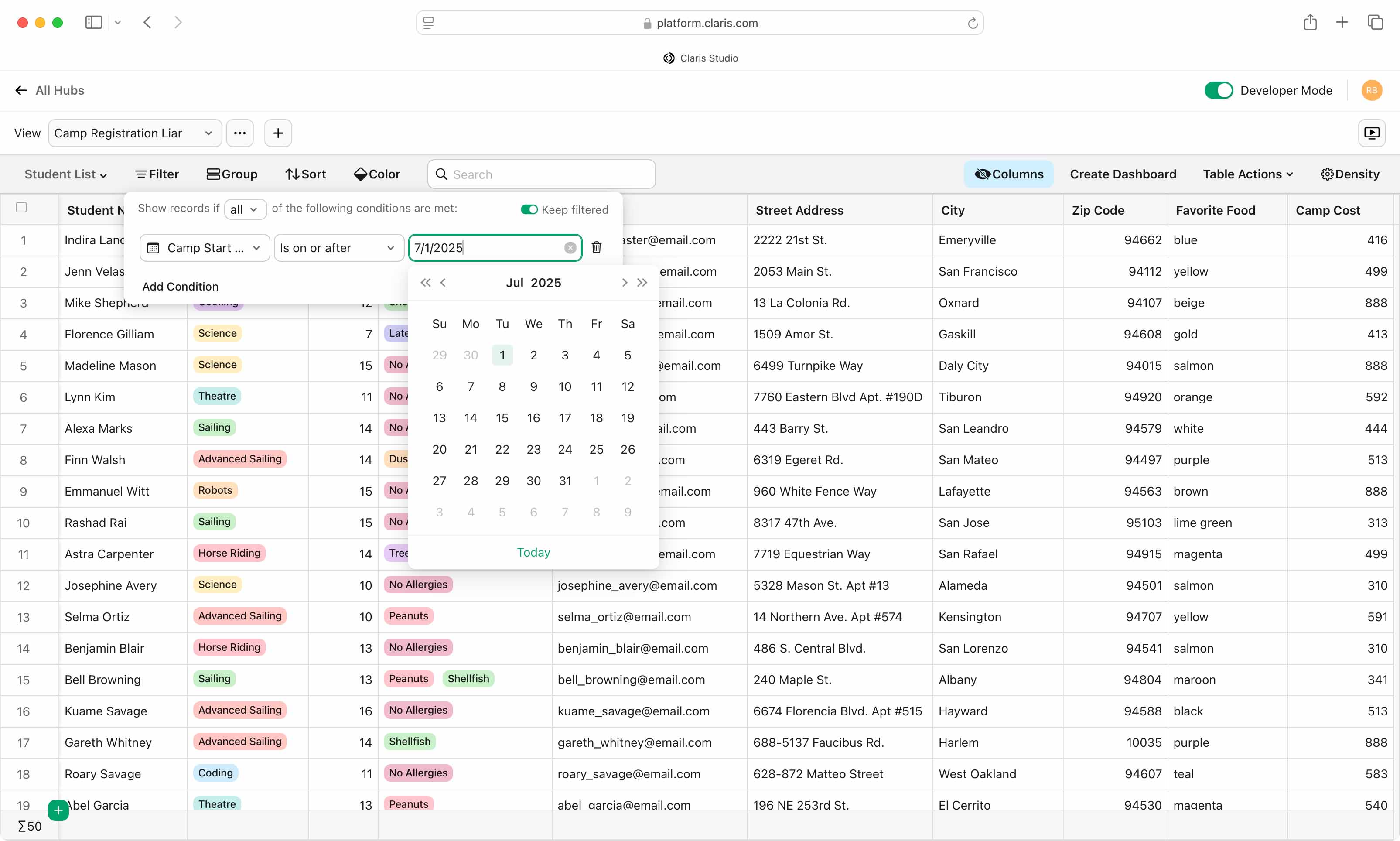Advance calendar to next month
The height and width of the screenshot is (841, 1400).
(x=625, y=283)
